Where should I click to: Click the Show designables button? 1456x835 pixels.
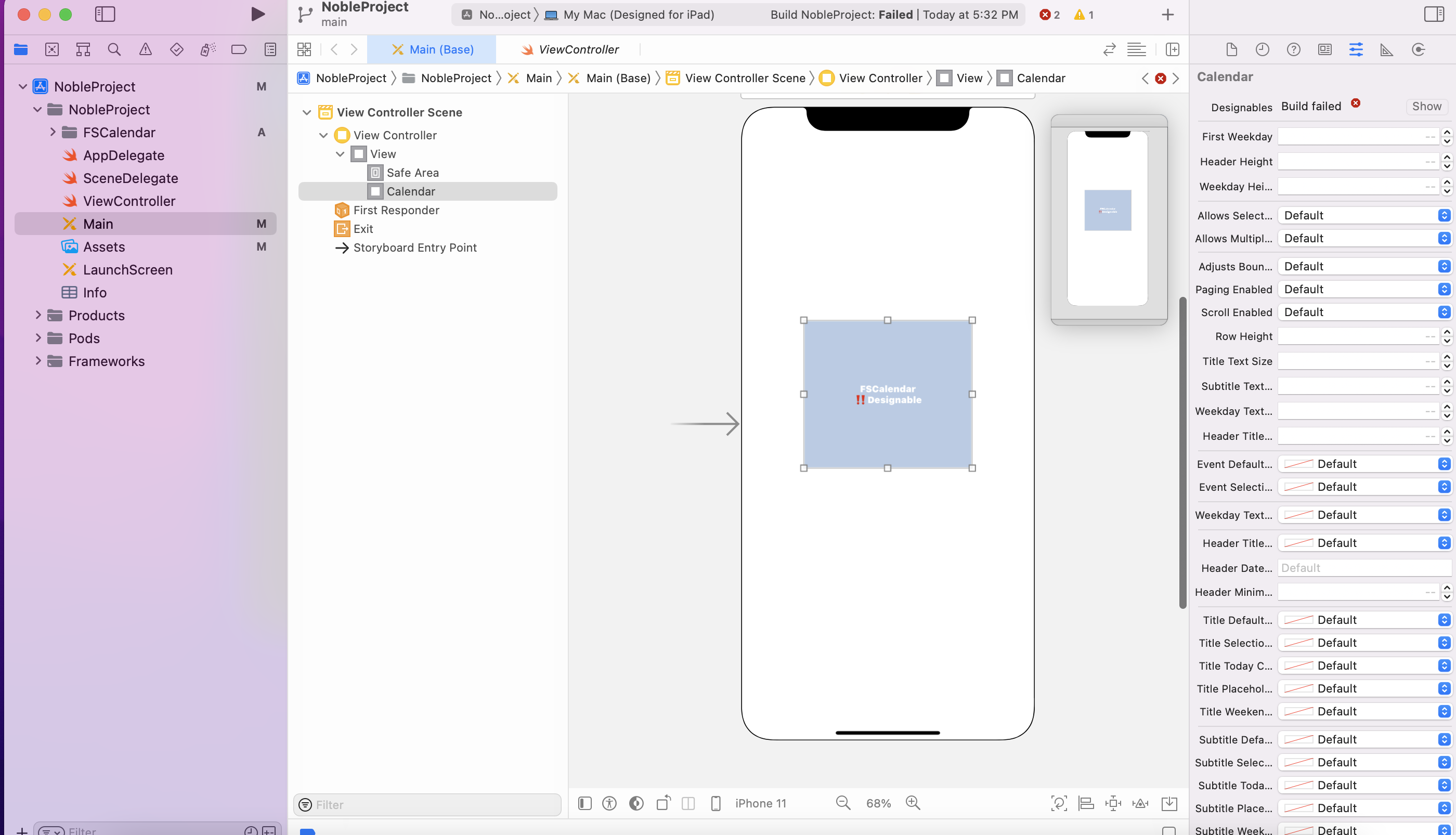pyautogui.click(x=1426, y=107)
